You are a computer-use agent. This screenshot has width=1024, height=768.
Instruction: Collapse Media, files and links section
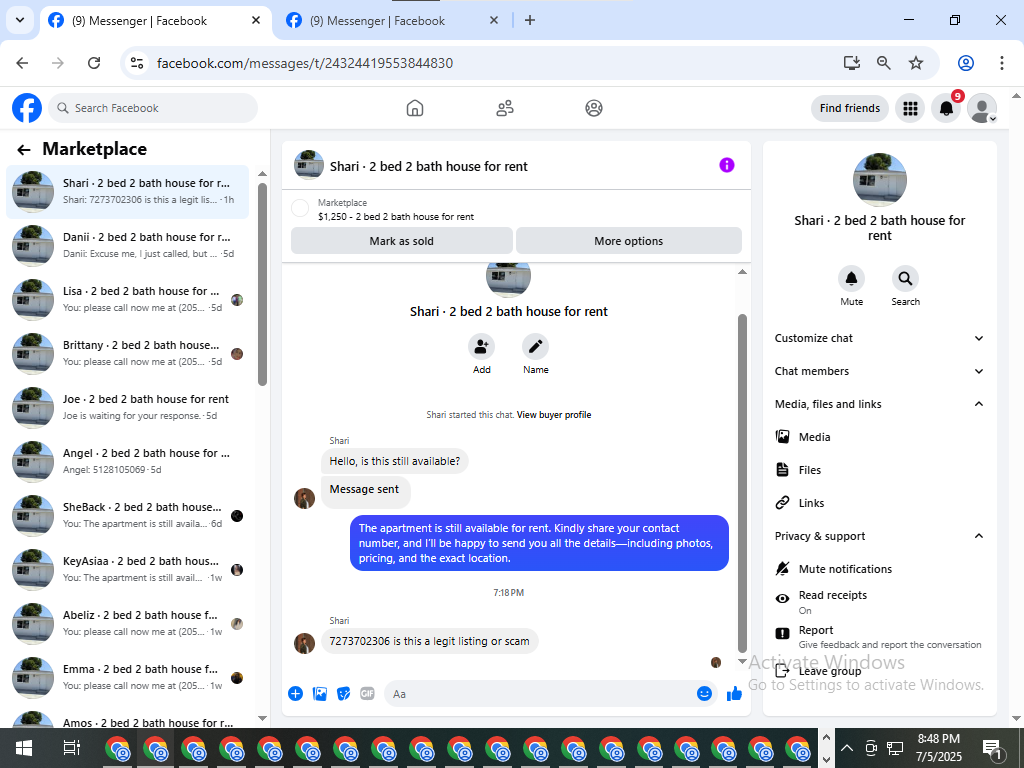click(879, 404)
